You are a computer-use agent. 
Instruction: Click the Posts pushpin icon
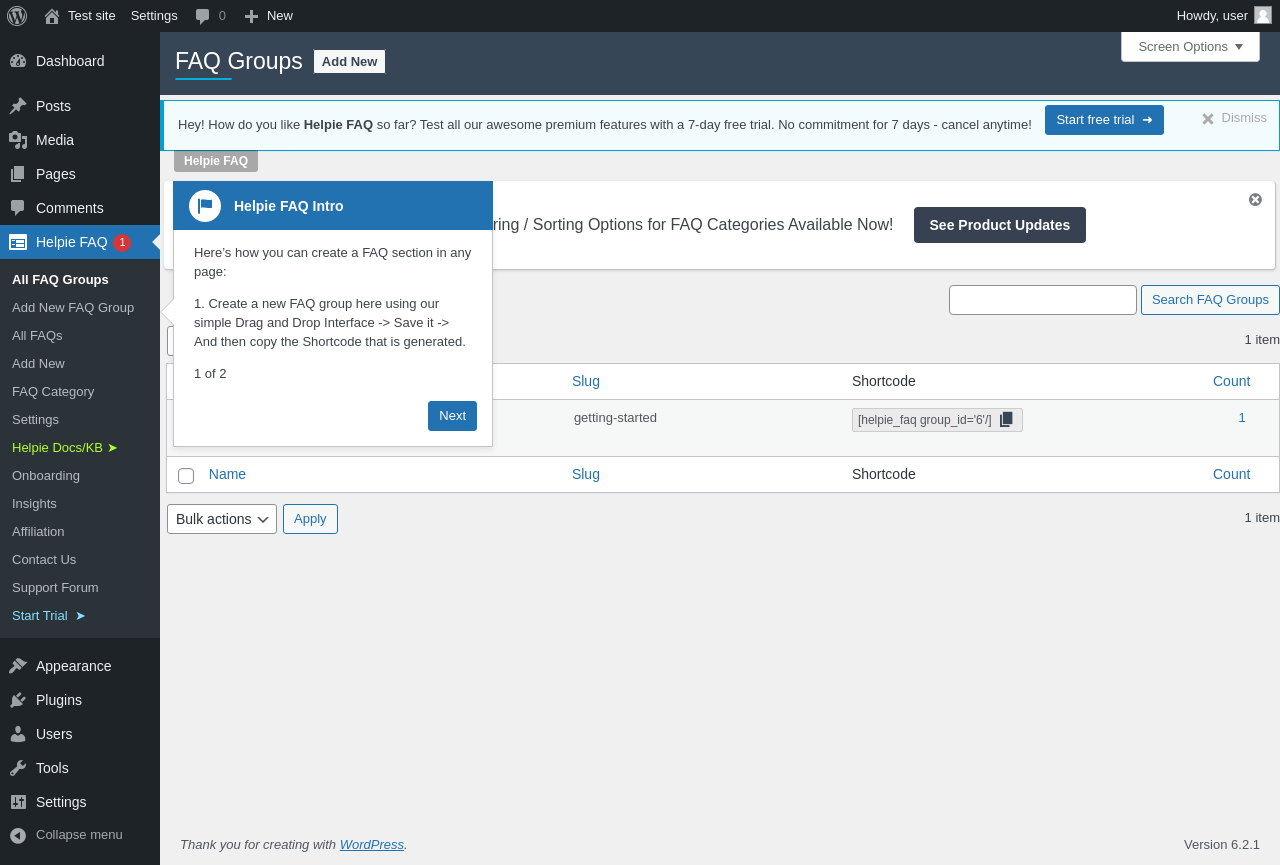(x=18, y=106)
